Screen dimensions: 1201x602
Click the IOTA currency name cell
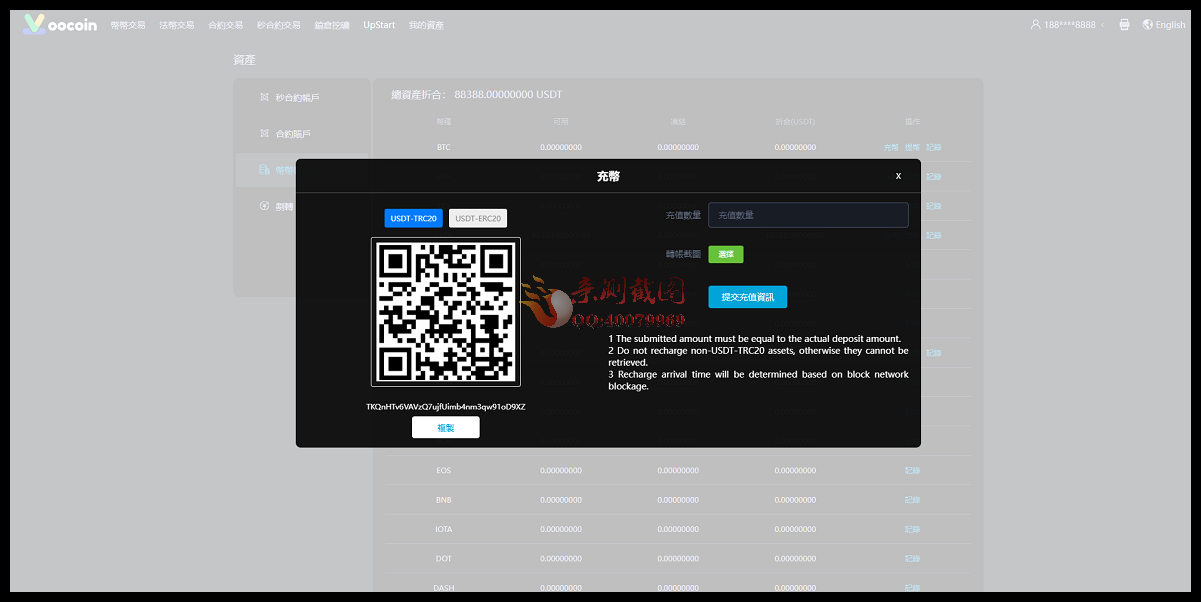coord(444,529)
